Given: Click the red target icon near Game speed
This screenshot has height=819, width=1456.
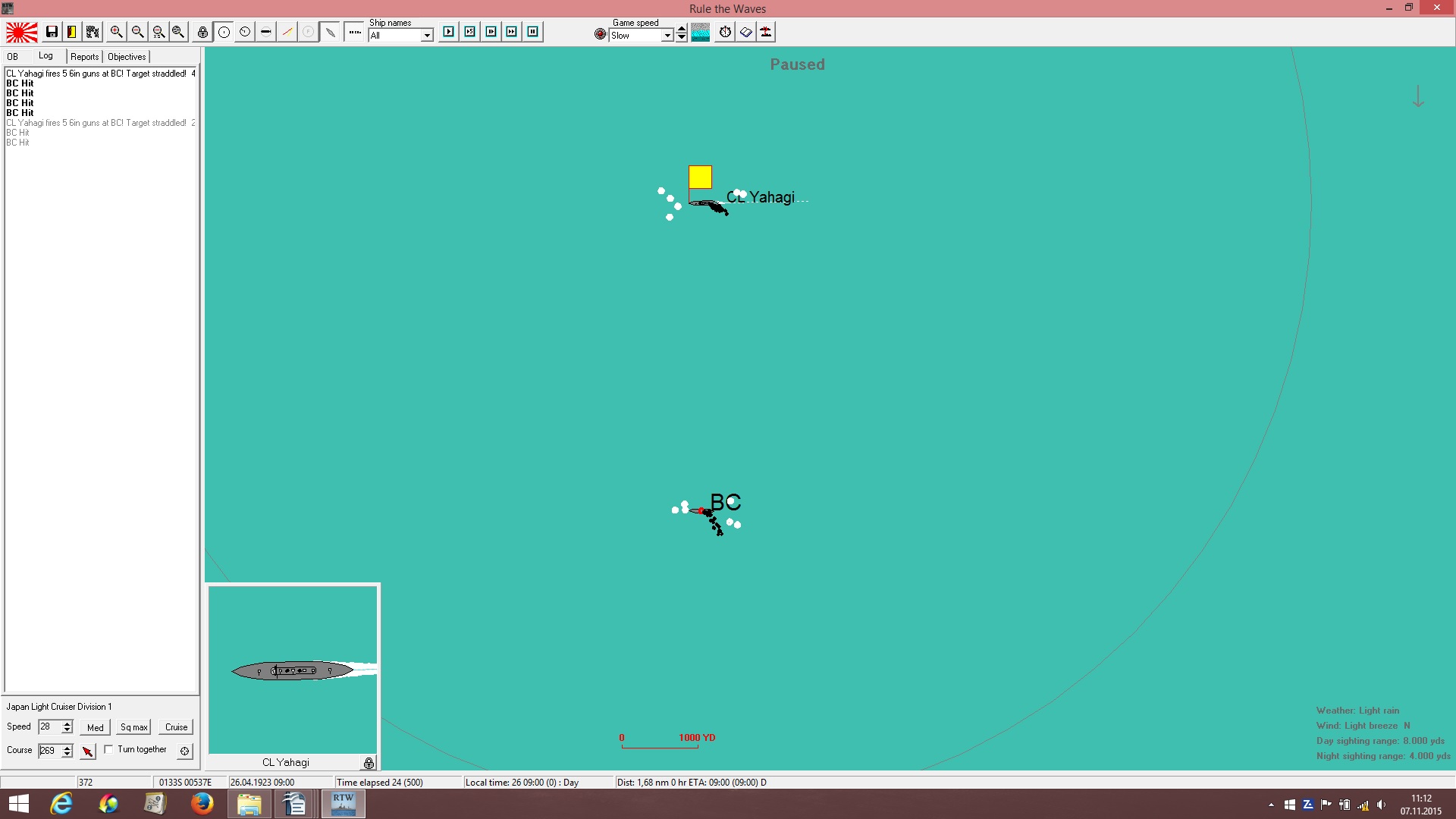Looking at the screenshot, I should click(601, 34).
